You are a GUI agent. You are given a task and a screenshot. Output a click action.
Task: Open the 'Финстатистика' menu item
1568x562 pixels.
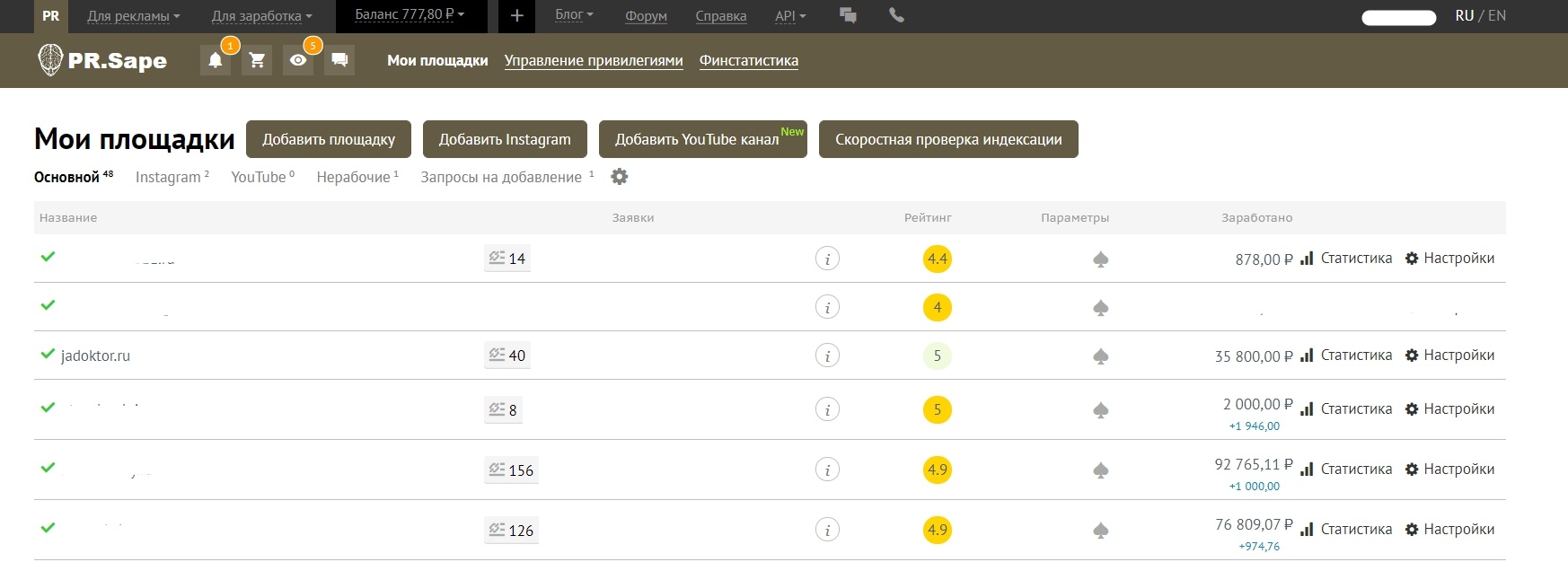(748, 60)
